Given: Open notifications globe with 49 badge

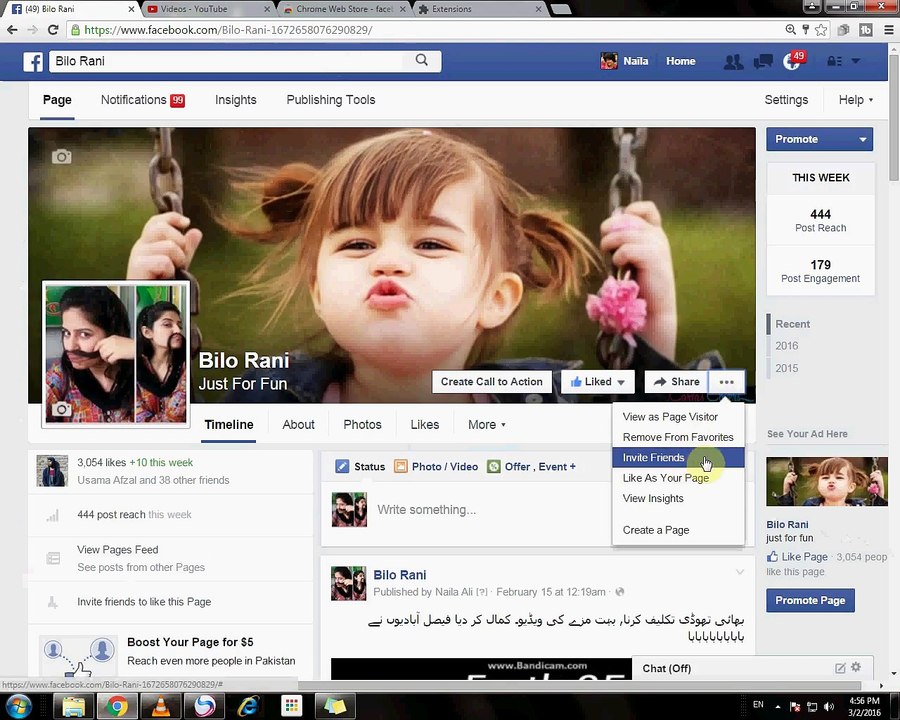Looking at the screenshot, I should (792, 61).
